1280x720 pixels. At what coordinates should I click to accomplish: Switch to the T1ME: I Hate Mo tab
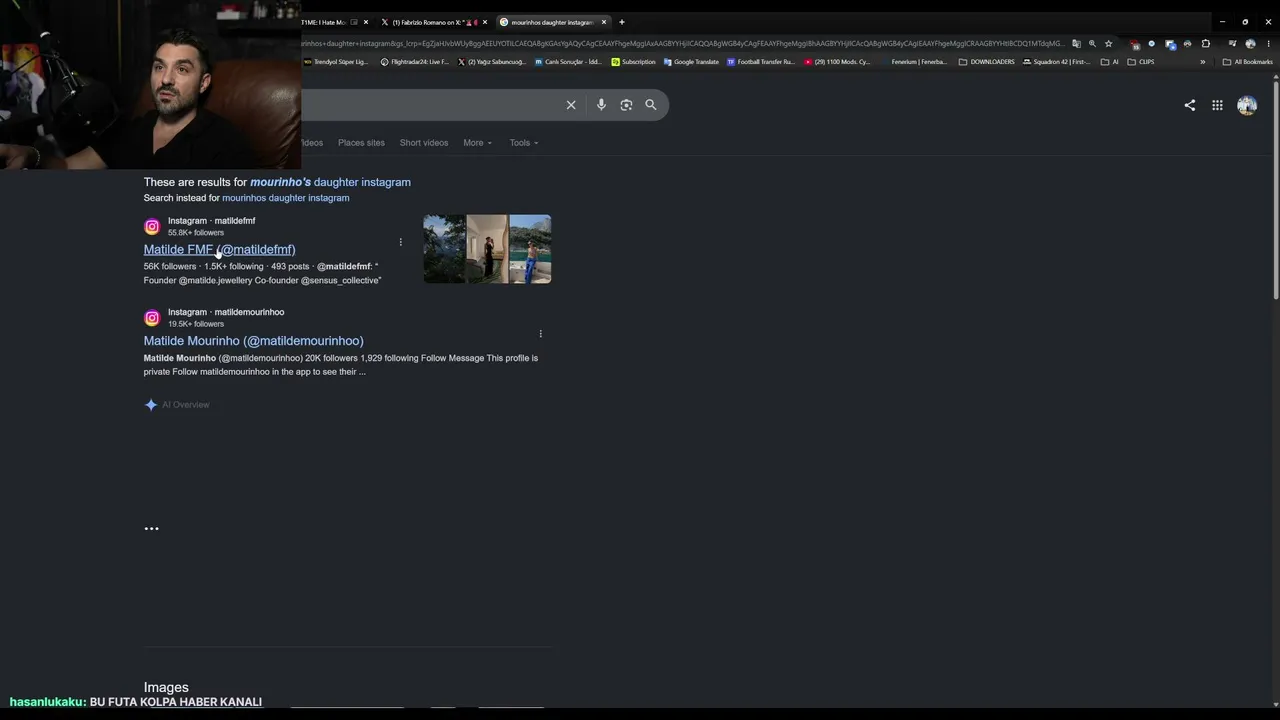pos(330,22)
